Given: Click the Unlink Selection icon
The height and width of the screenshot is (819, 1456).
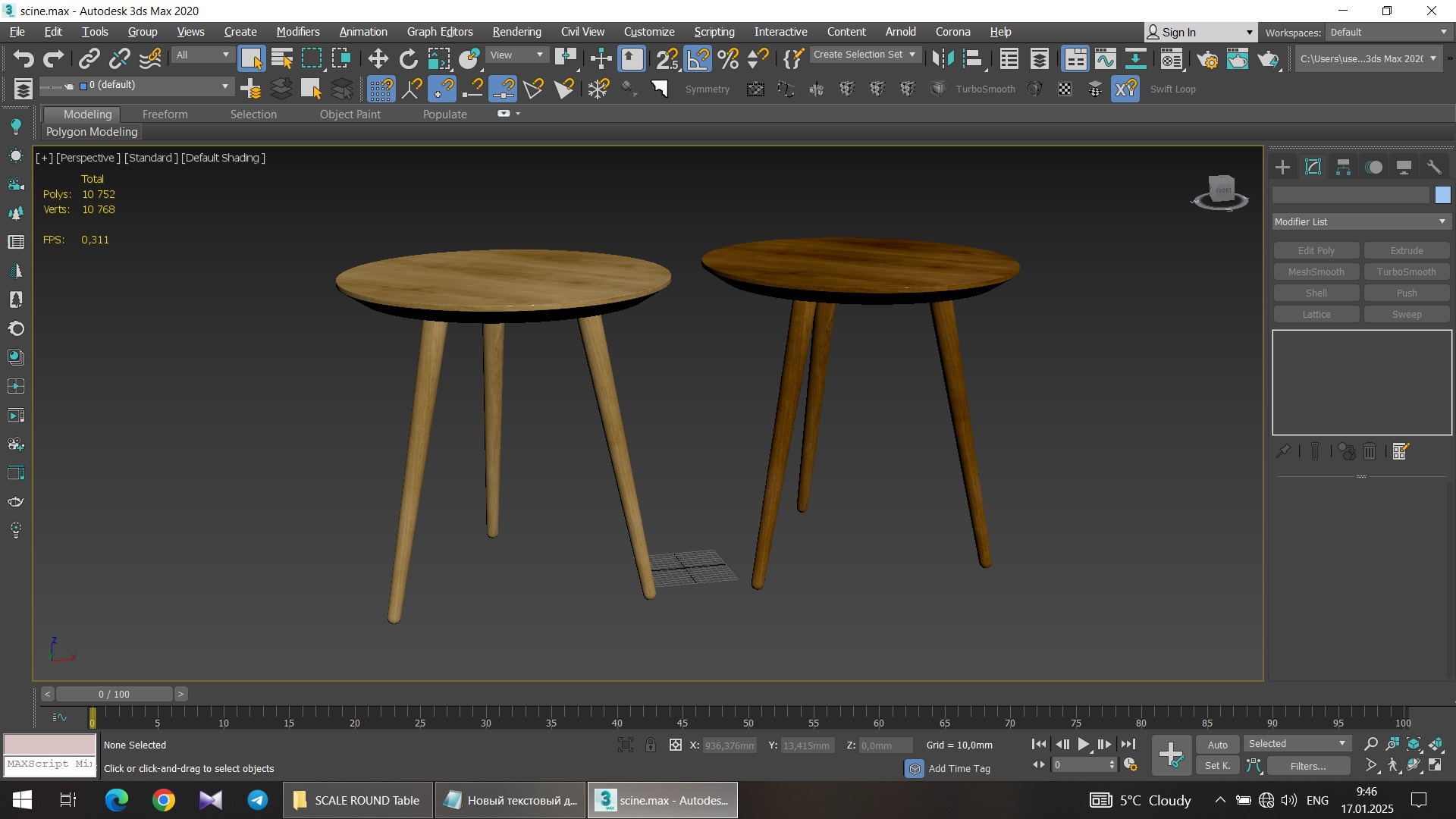Looking at the screenshot, I should (x=120, y=58).
